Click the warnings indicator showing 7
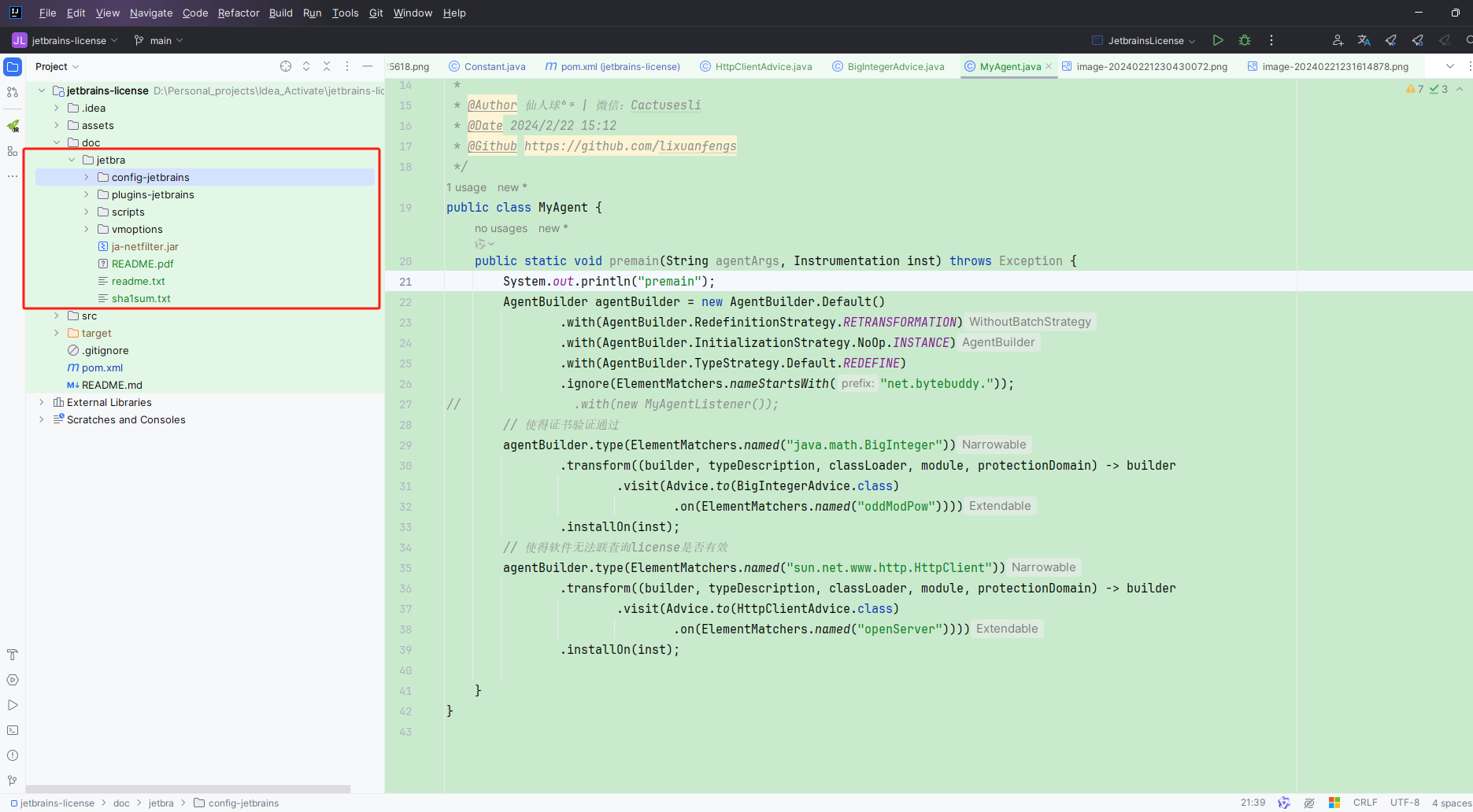Viewport: 1473px width, 812px height. [x=1415, y=89]
